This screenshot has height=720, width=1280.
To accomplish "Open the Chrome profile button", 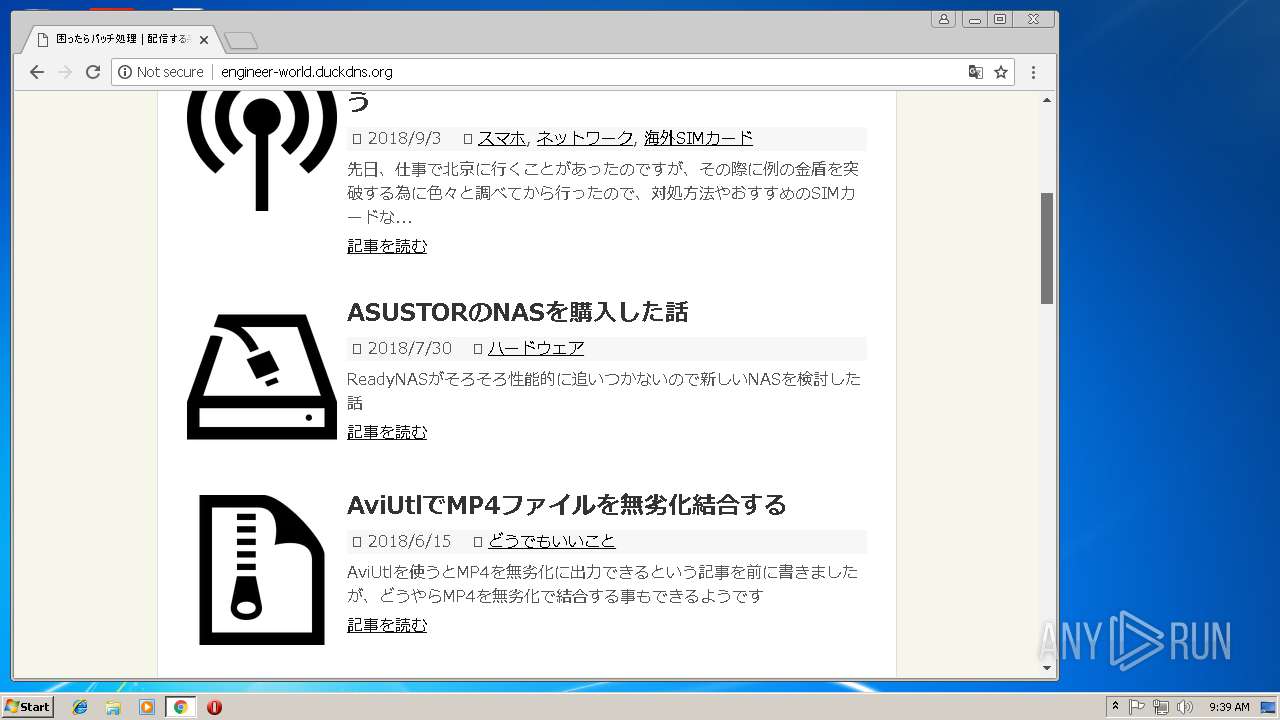I will [943, 19].
